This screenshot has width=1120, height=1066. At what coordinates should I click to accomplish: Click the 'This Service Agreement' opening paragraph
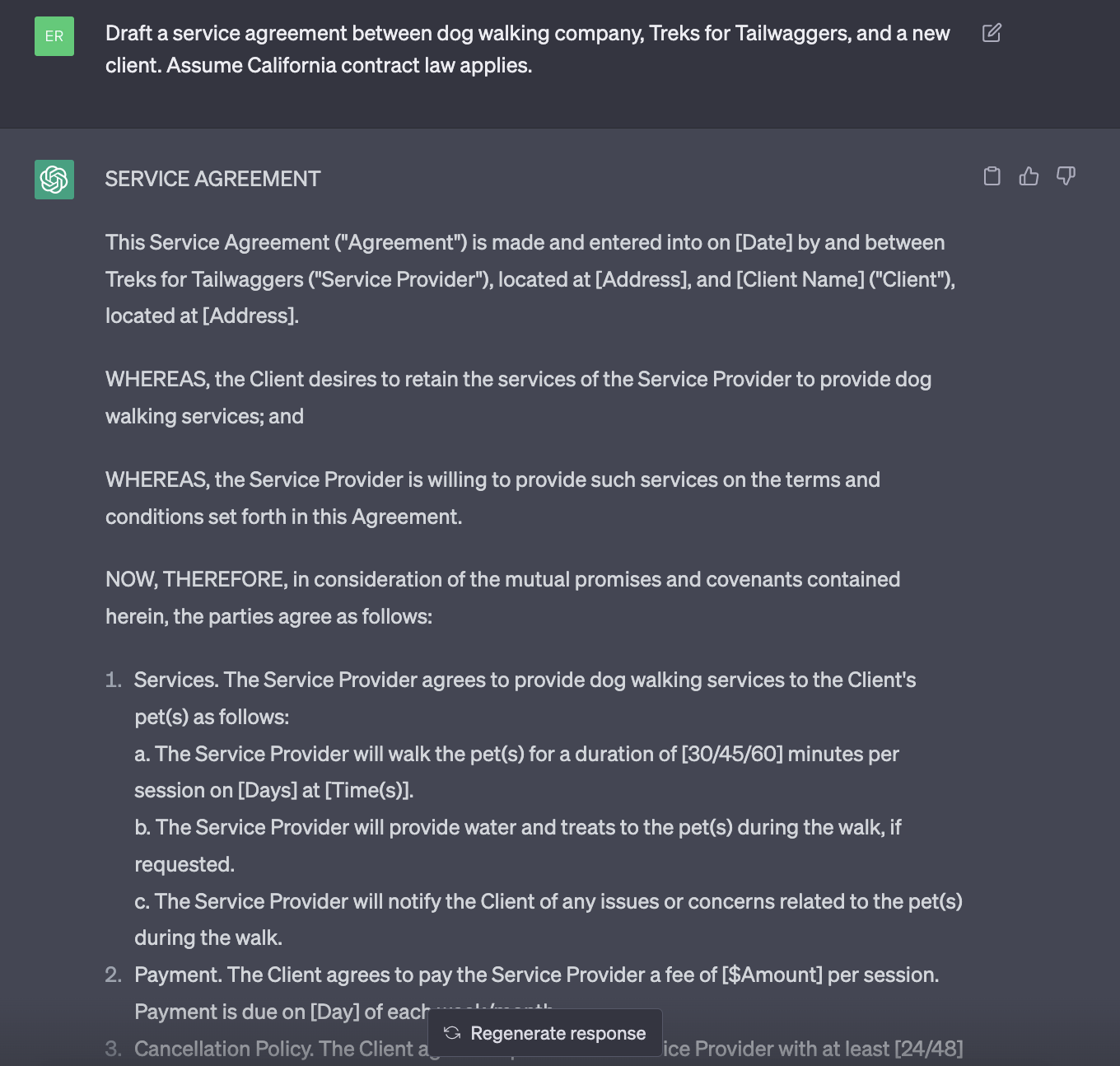point(530,278)
